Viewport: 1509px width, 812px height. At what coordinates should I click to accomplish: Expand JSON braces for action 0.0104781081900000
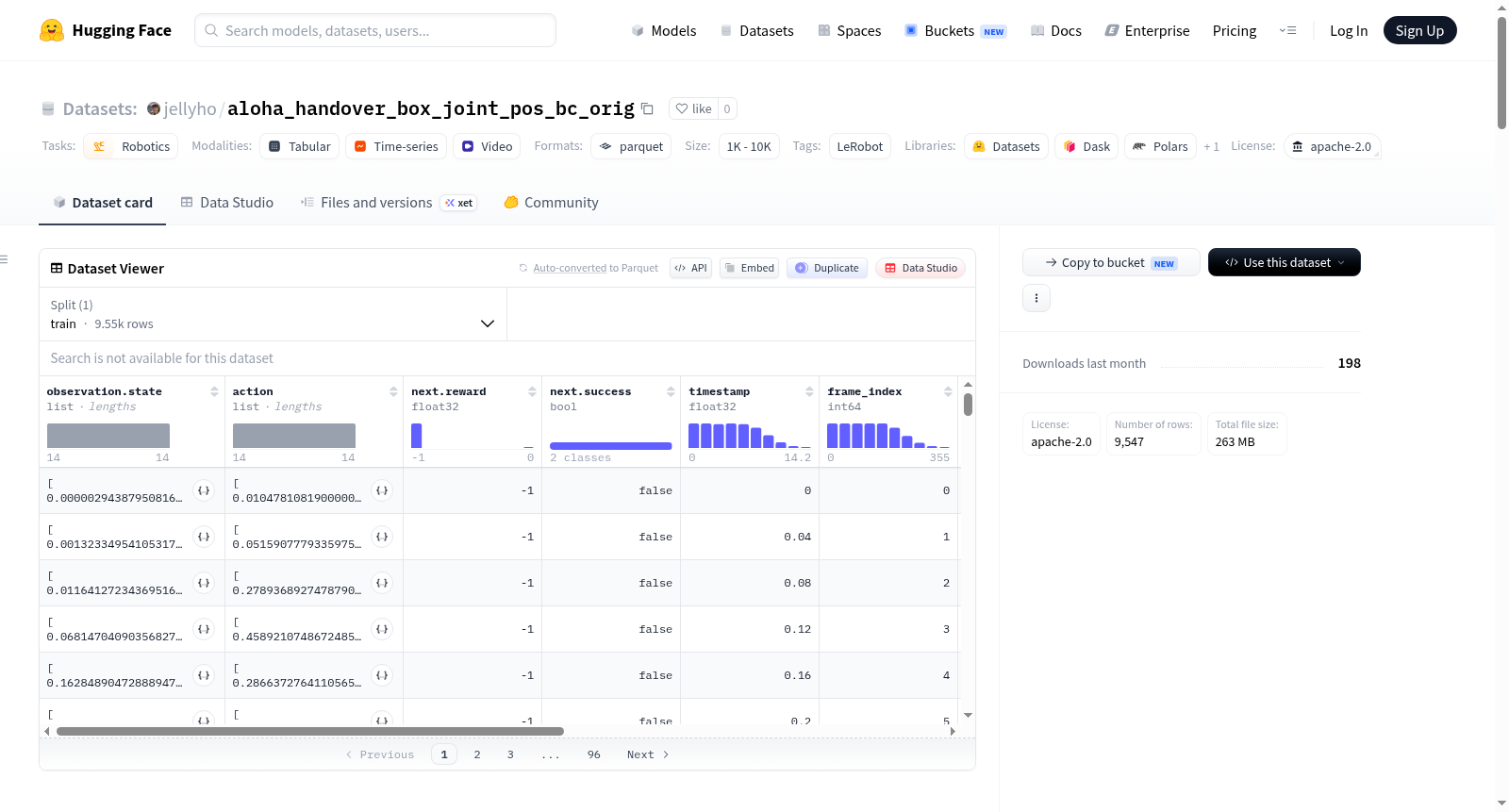tap(382, 490)
